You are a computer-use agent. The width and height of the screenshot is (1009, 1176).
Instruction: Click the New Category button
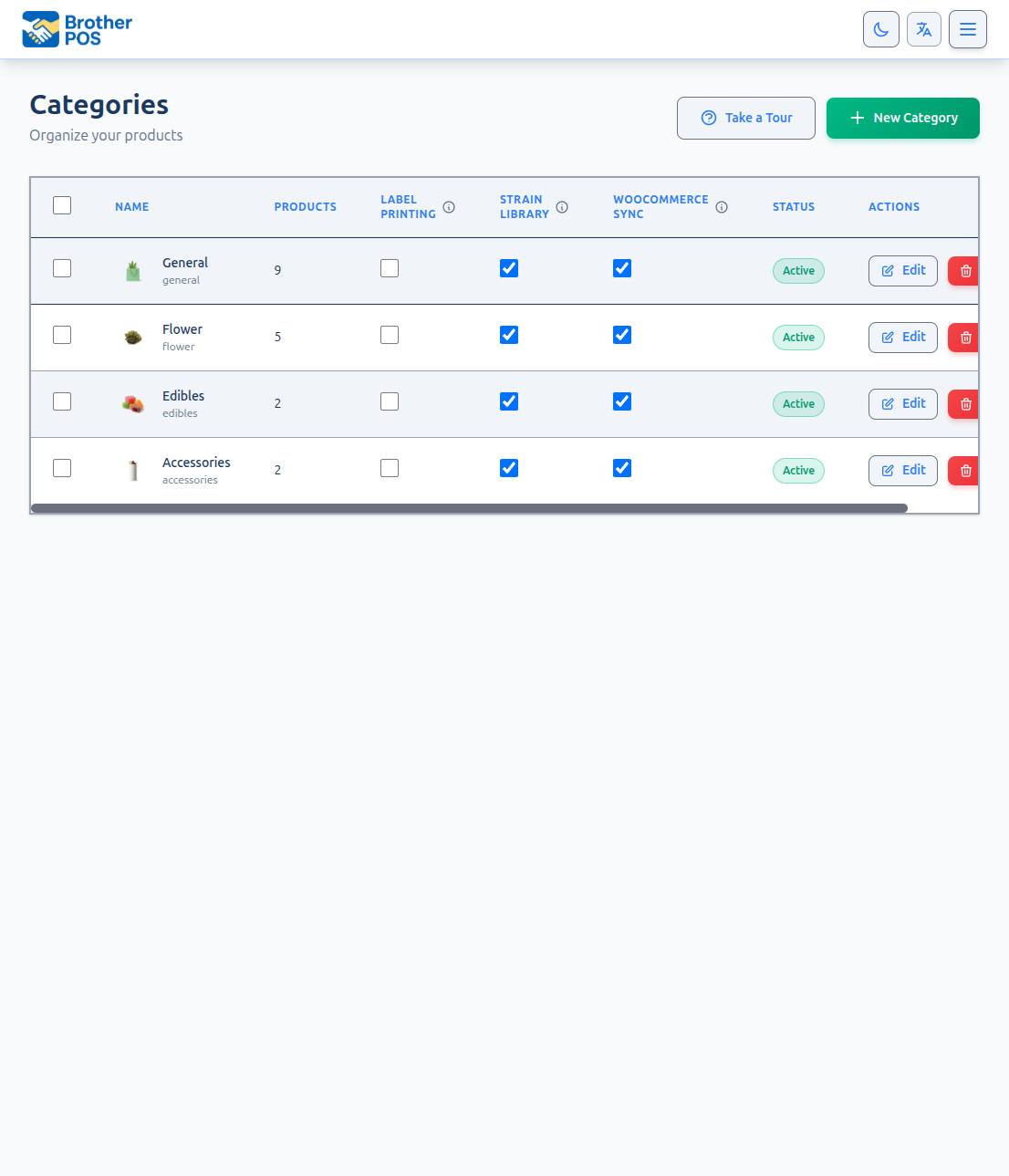902,118
